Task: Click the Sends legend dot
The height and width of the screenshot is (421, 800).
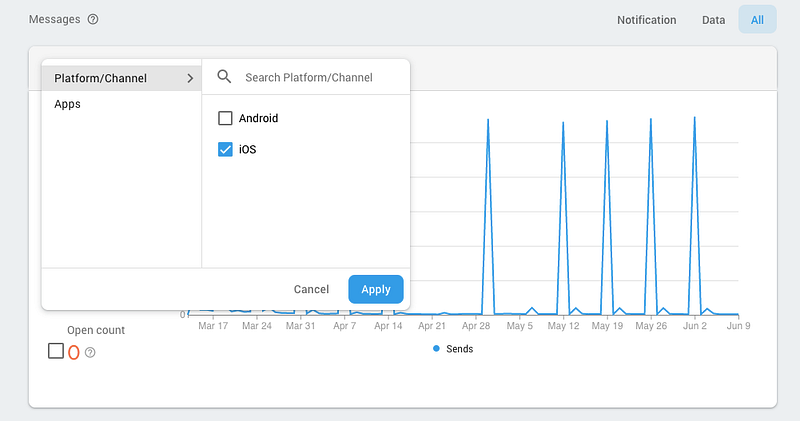Action: 437,349
